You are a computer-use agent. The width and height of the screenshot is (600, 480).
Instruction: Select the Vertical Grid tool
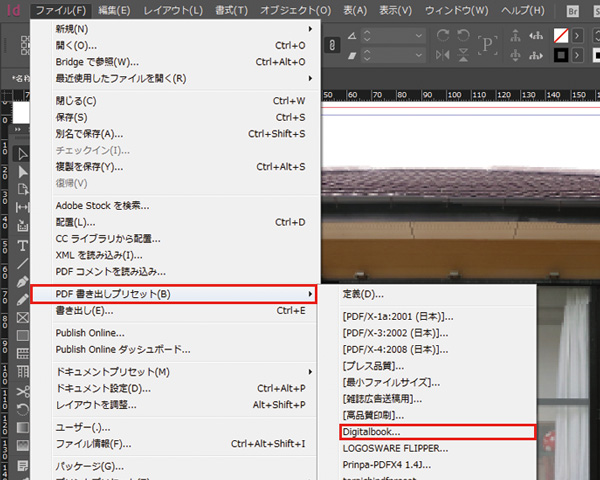[22, 371]
